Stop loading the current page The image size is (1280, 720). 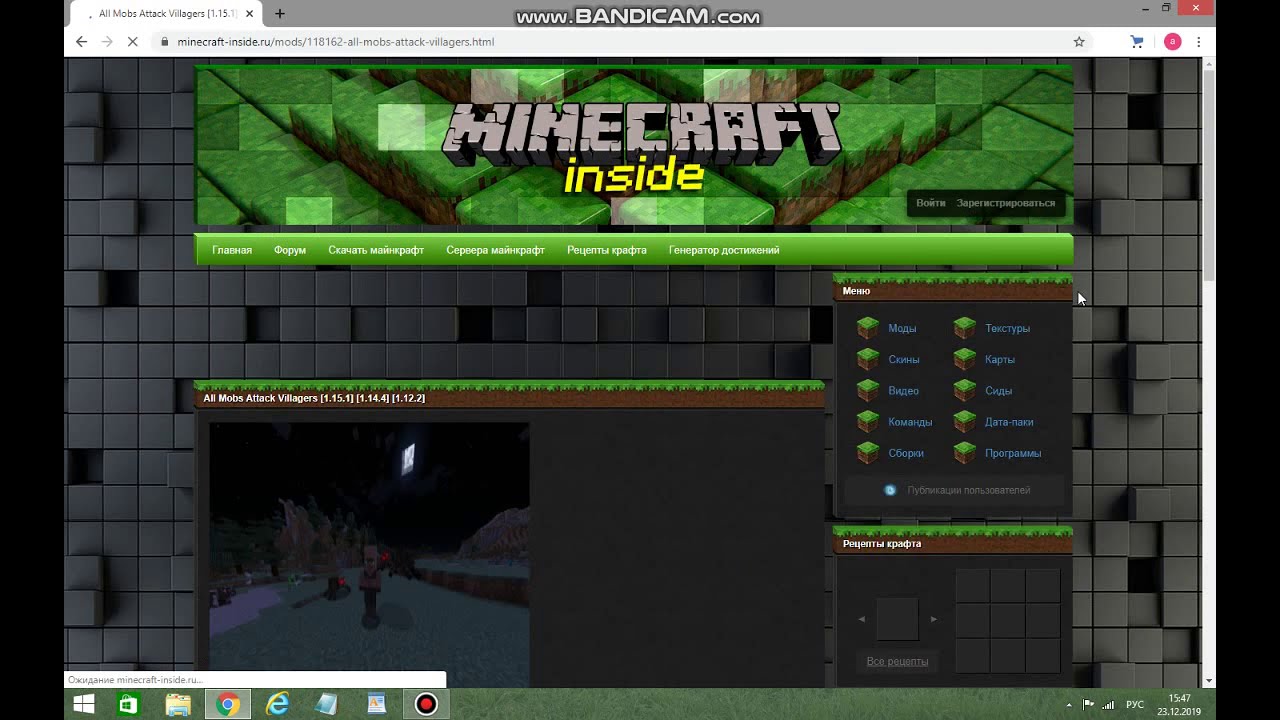[x=133, y=42]
